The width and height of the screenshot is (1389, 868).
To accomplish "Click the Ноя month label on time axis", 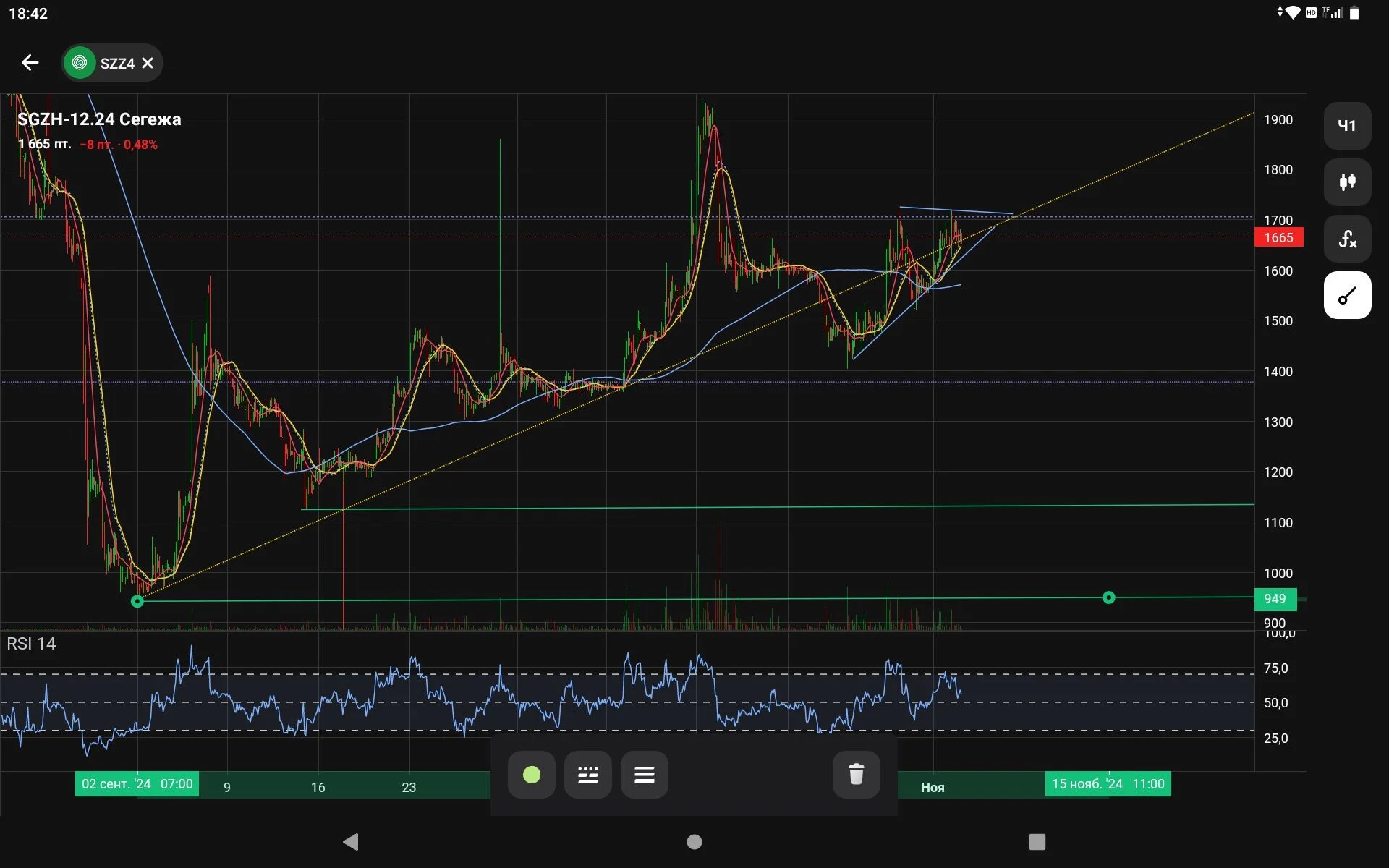I will [x=933, y=788].
